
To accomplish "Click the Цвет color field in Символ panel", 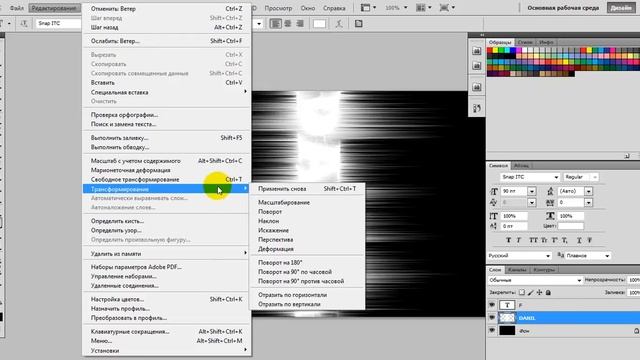I will click(x=571, y=226).
